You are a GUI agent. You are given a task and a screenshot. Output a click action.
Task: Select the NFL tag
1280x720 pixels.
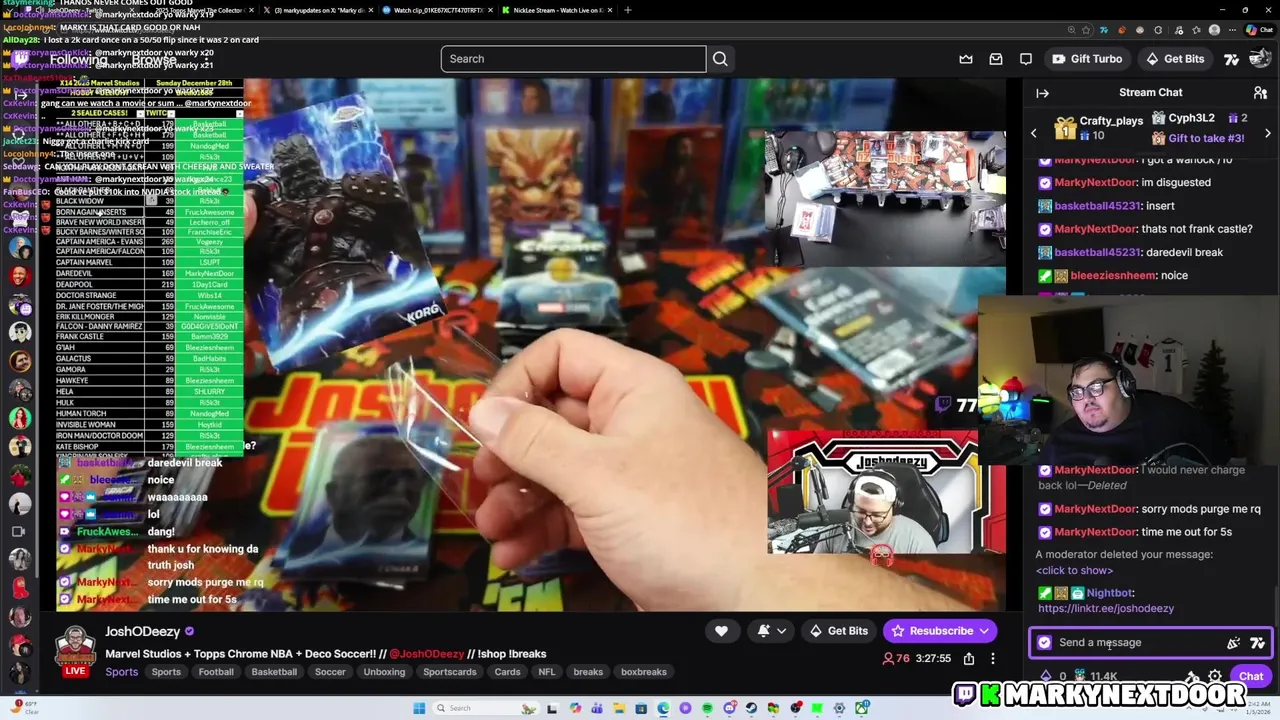coord(547,672)
